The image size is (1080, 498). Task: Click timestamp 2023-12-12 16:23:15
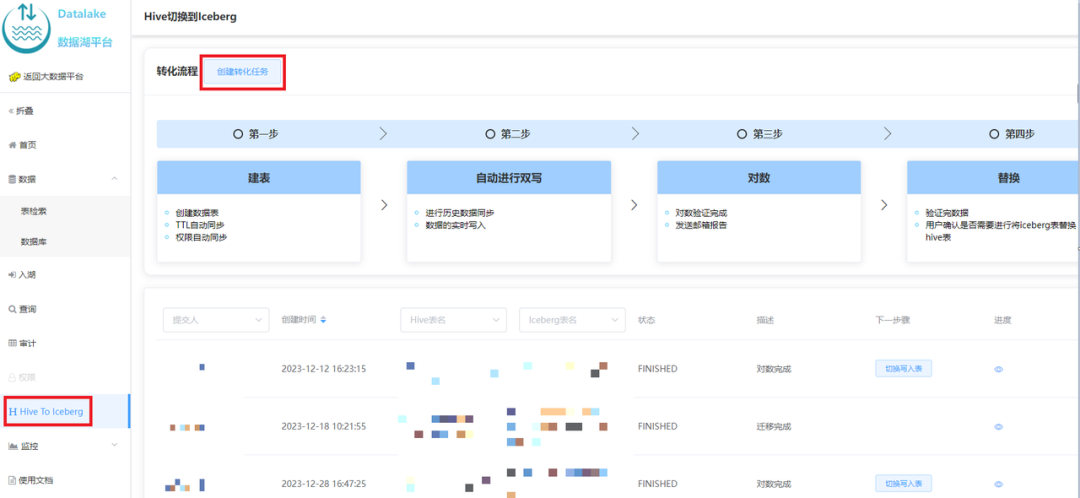(324, 369)
